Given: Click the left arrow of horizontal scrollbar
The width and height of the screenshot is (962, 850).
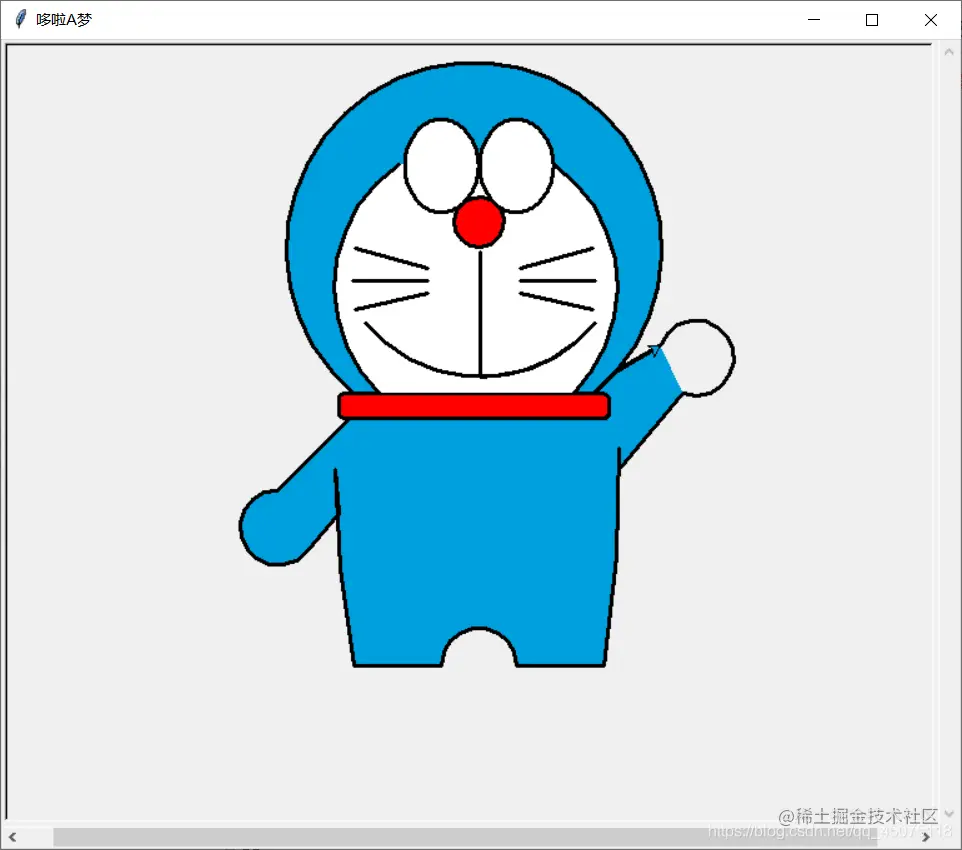Looking at the screenshot, I should 11,836.
